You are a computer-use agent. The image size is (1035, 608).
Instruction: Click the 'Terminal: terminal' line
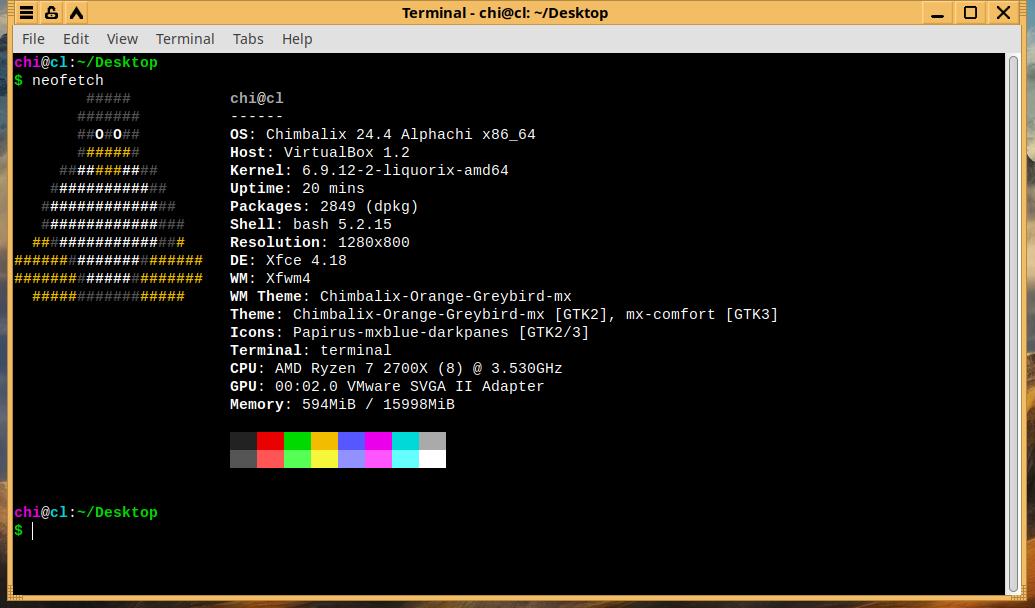[x=310, y=351]
